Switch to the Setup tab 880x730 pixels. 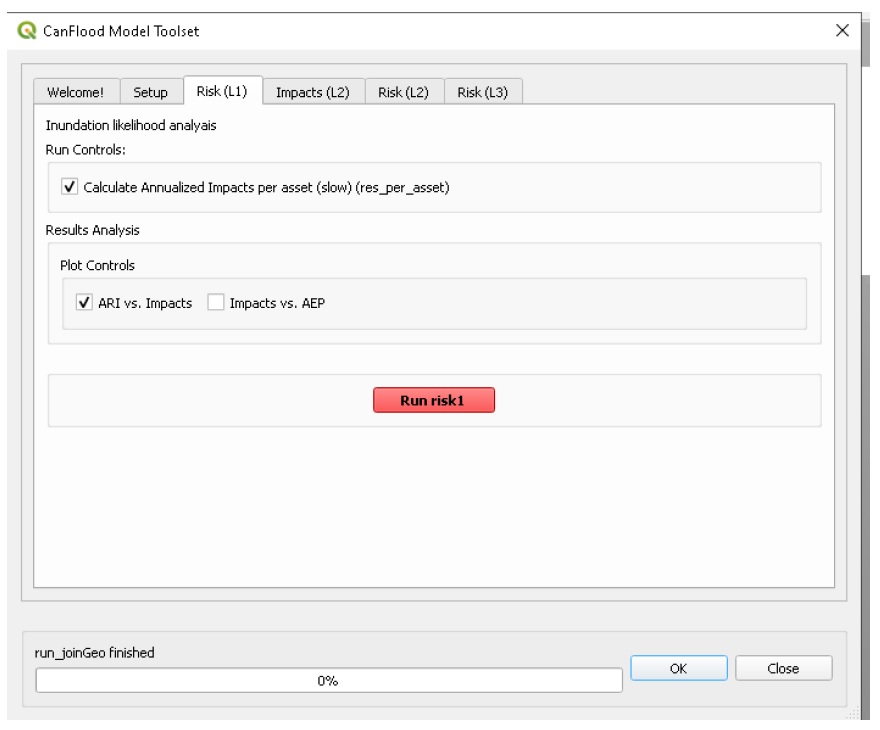tap(150, 92)
